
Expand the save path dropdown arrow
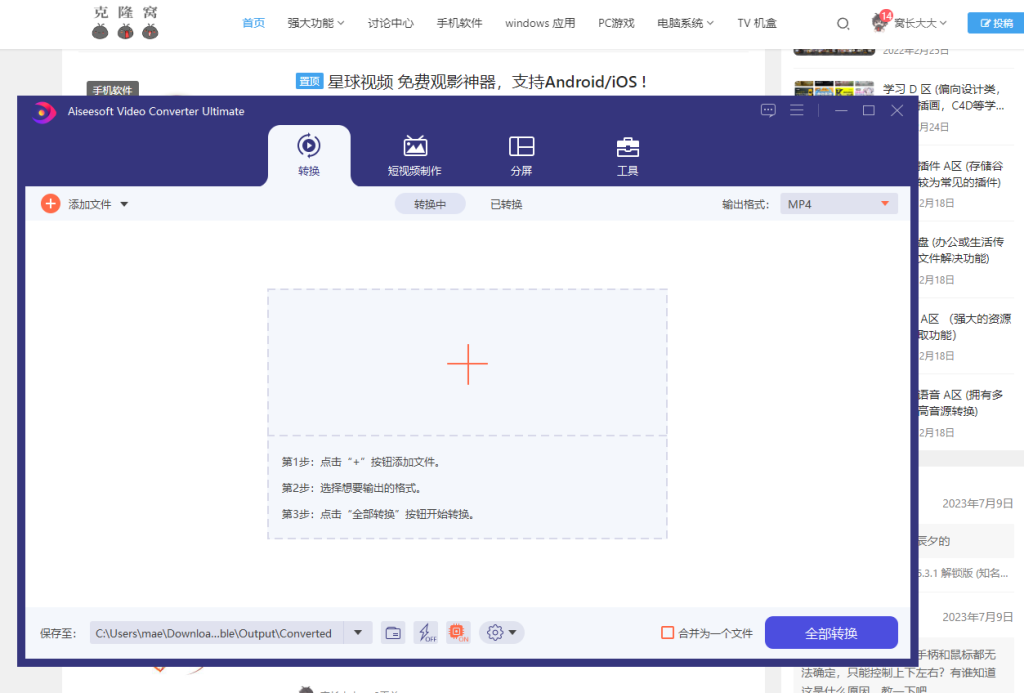click(x=358, y=633)
